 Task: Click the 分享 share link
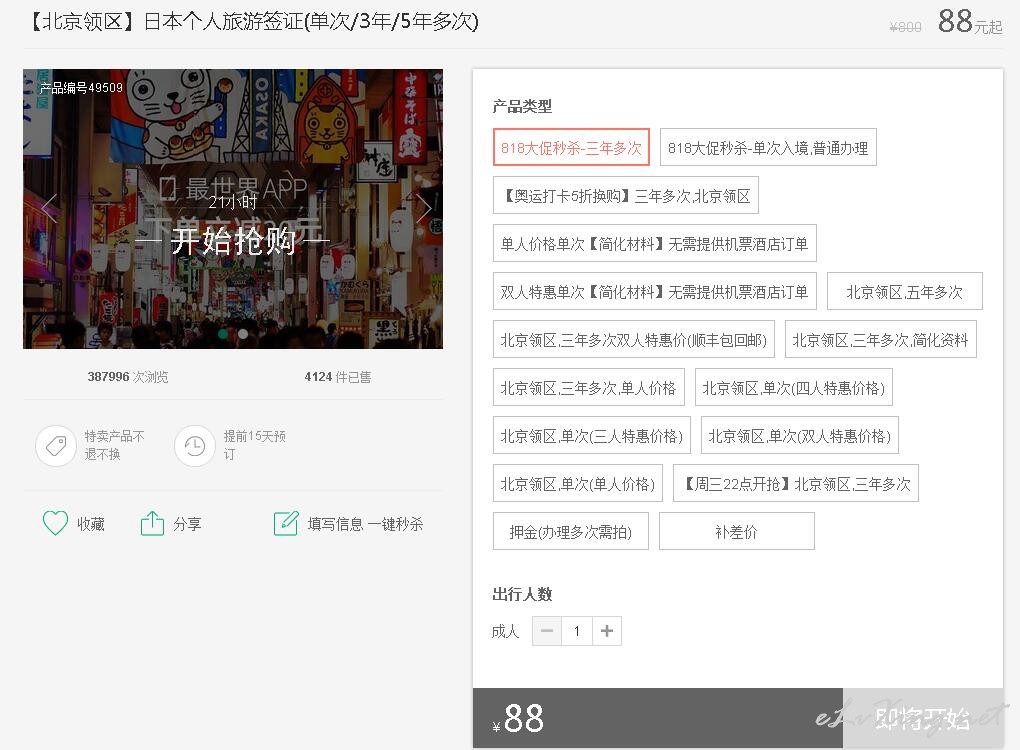(187, 524)
